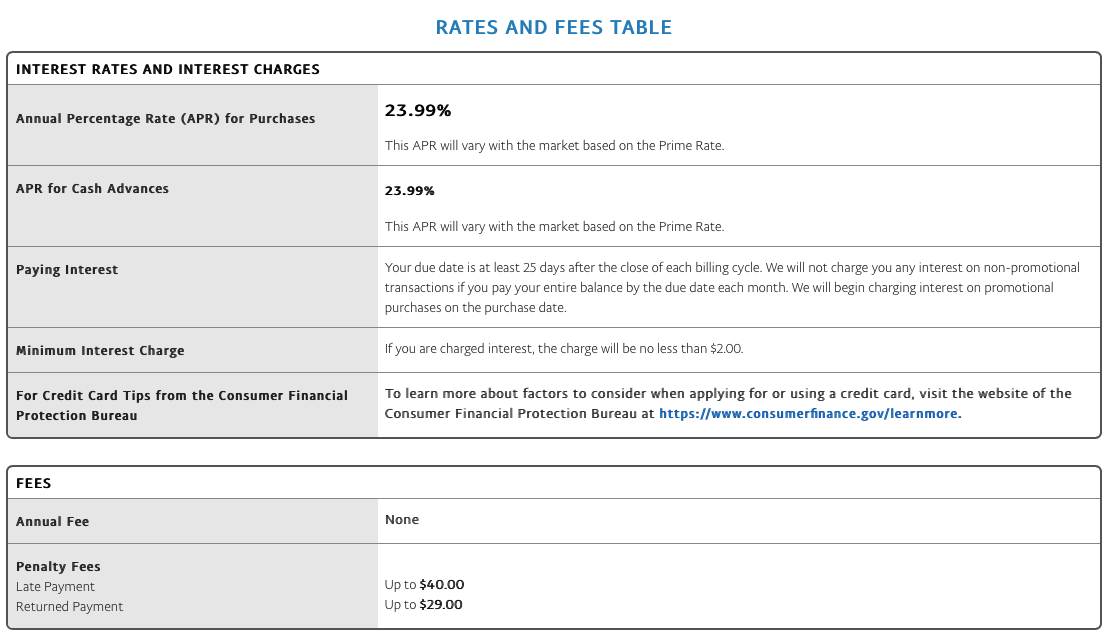Screen dimensions: 1109x636
Task: Select the Late Payment label
Action: pyautogui.click(x=55, y=587)
